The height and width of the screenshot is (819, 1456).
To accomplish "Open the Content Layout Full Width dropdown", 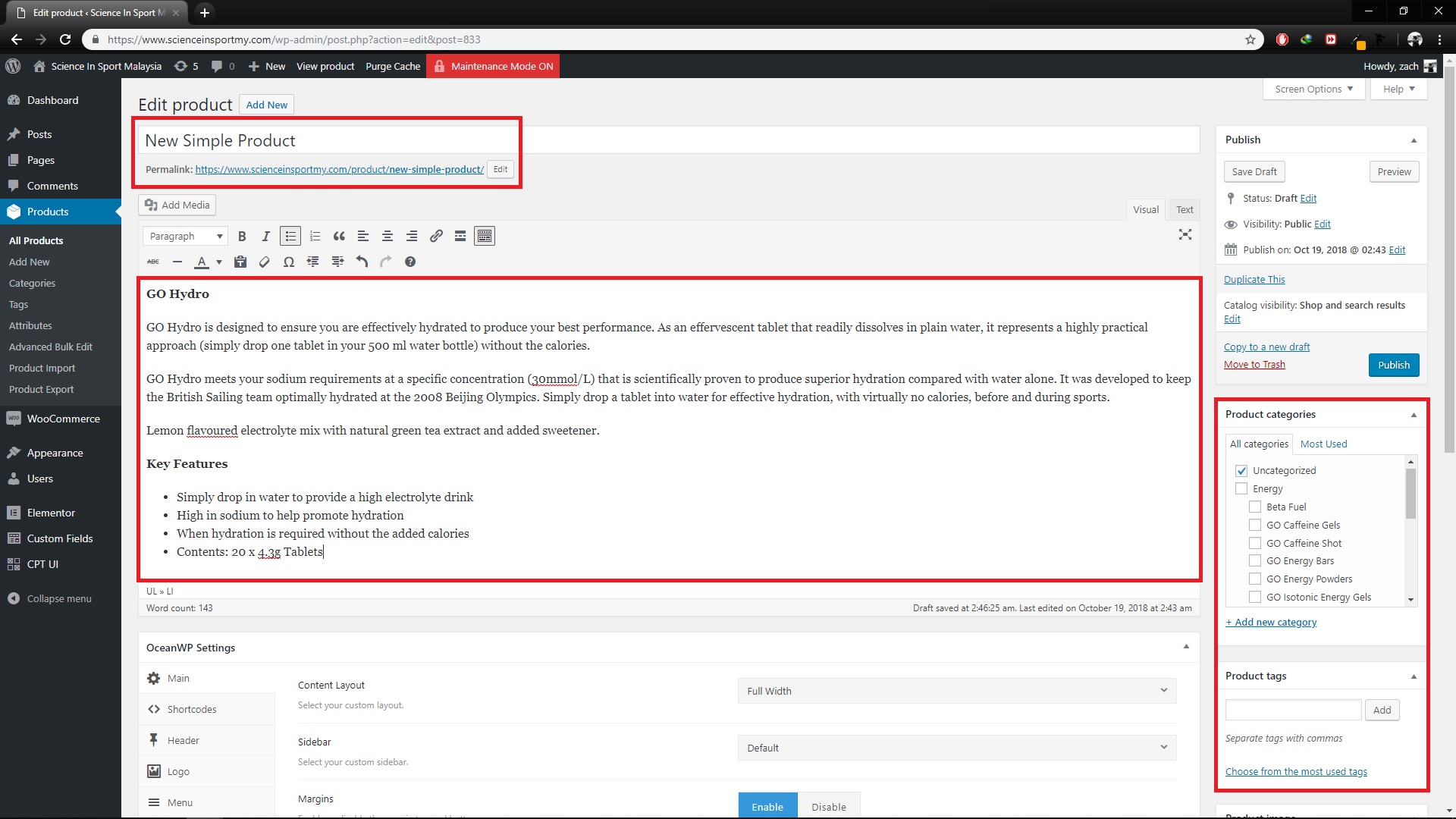I will pyautogui.click(x=957, y=691).
